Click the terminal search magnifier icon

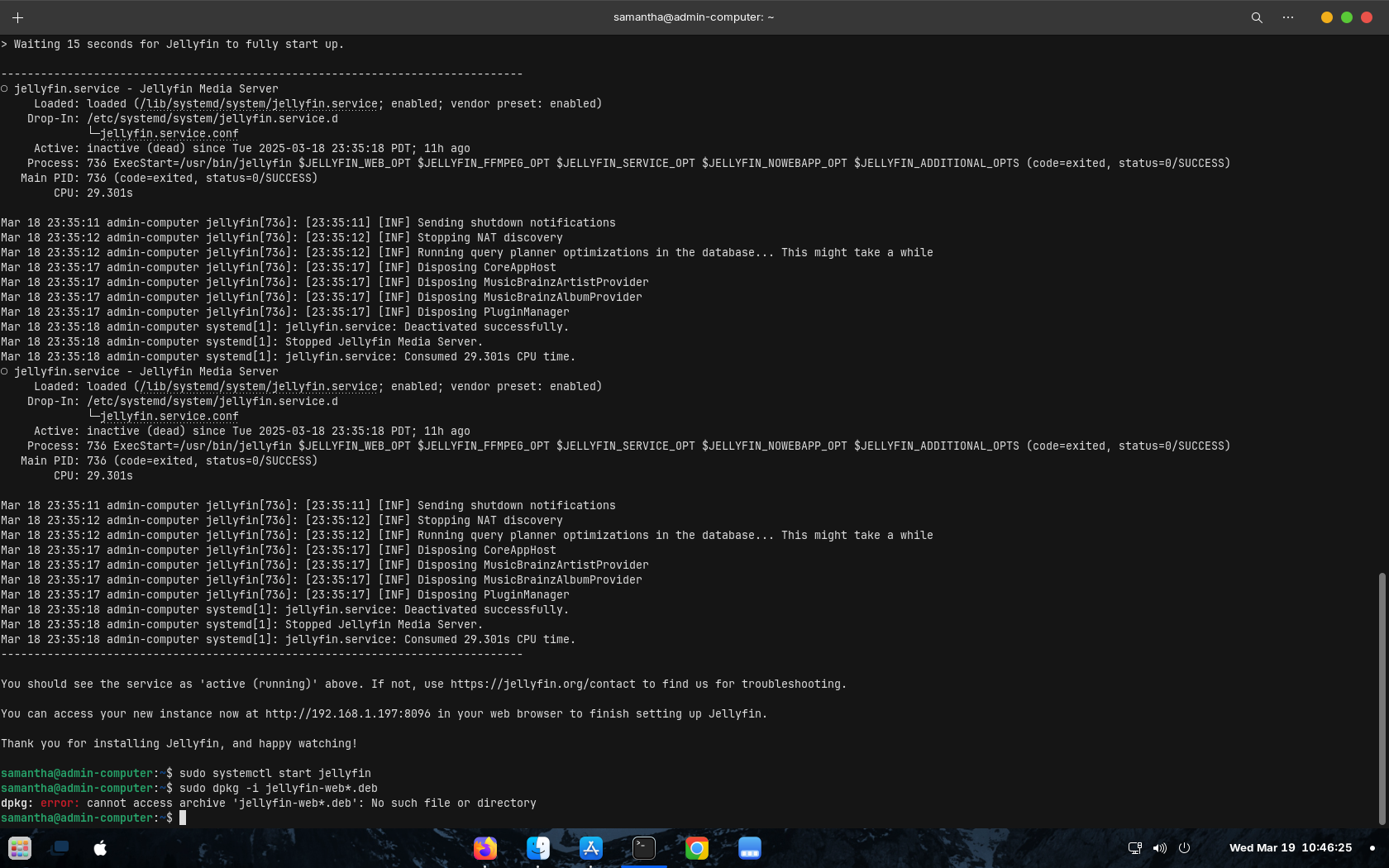(x=1257, y=17)
